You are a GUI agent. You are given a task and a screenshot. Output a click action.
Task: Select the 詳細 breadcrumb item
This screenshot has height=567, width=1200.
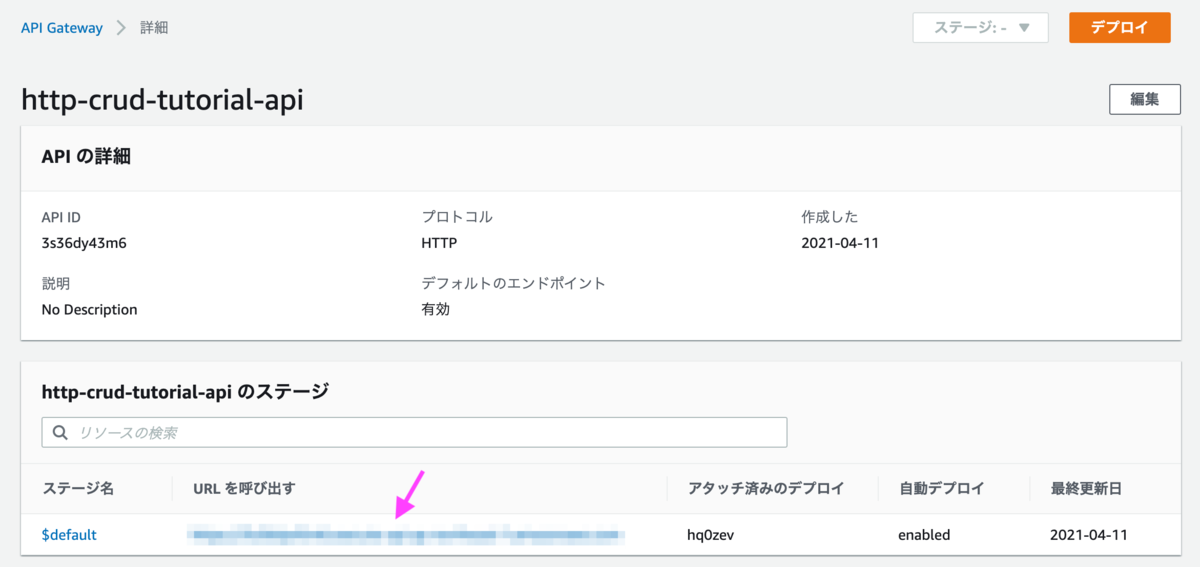coord(154,28)
